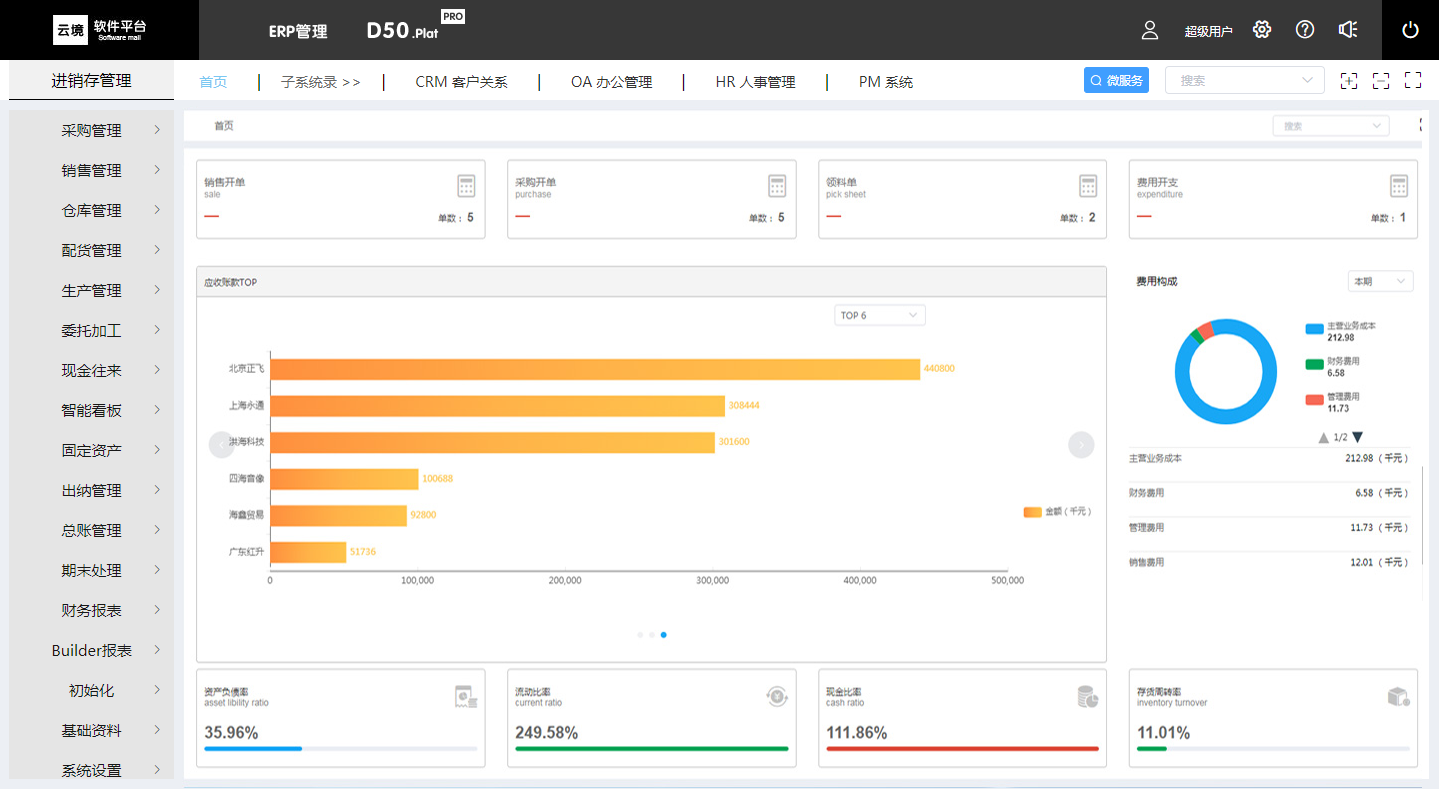
Task: Open settings via the gear icon
Action: point(1262,30)
